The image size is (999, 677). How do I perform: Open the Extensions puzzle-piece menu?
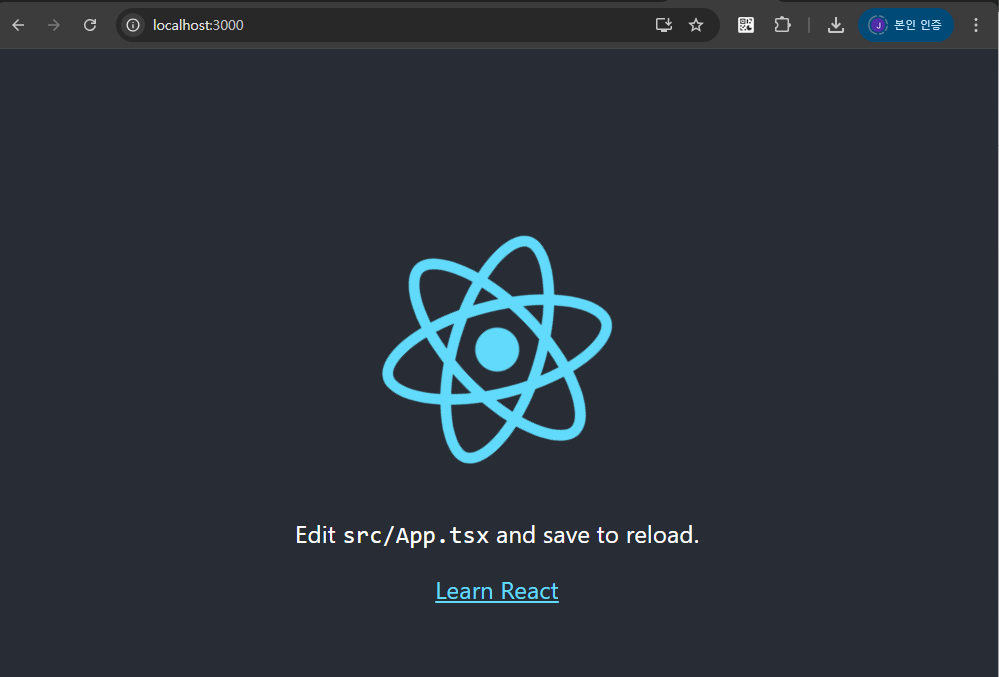click(x=782, y=25)
